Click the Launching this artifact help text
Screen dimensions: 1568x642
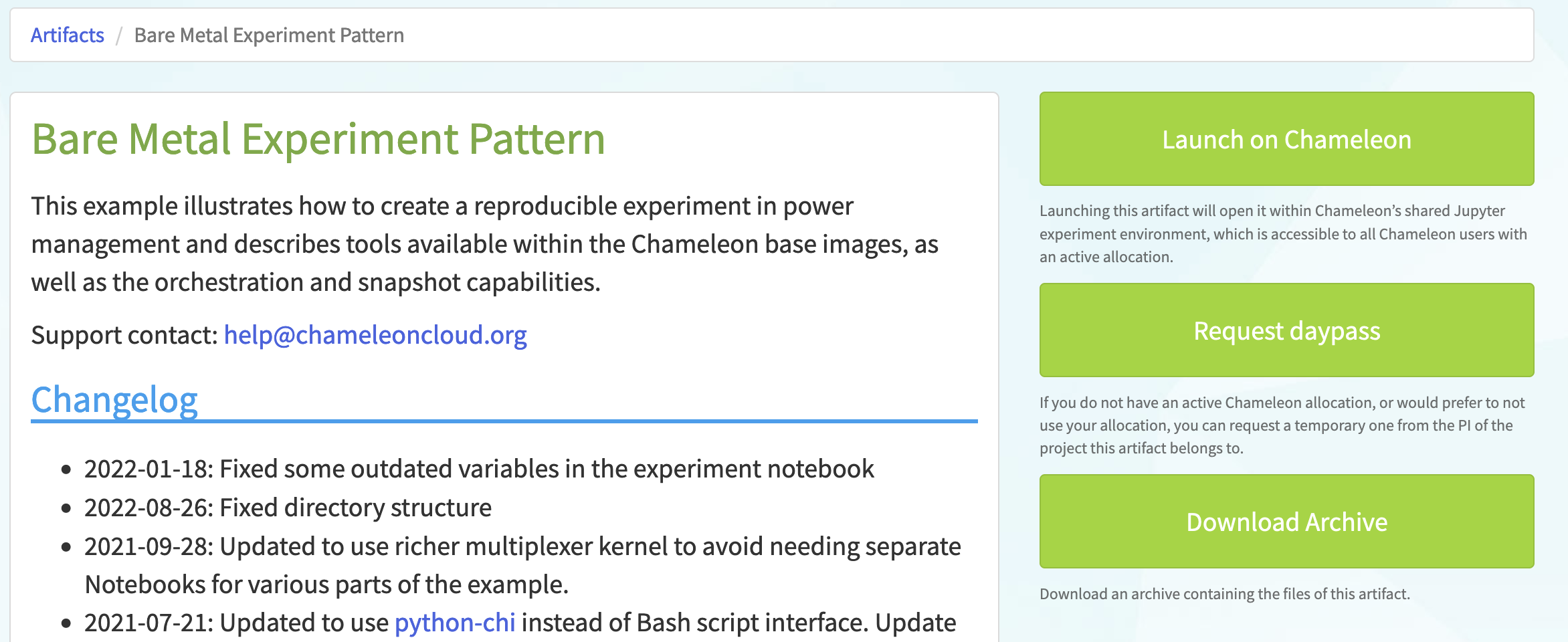click(1283, 234)
